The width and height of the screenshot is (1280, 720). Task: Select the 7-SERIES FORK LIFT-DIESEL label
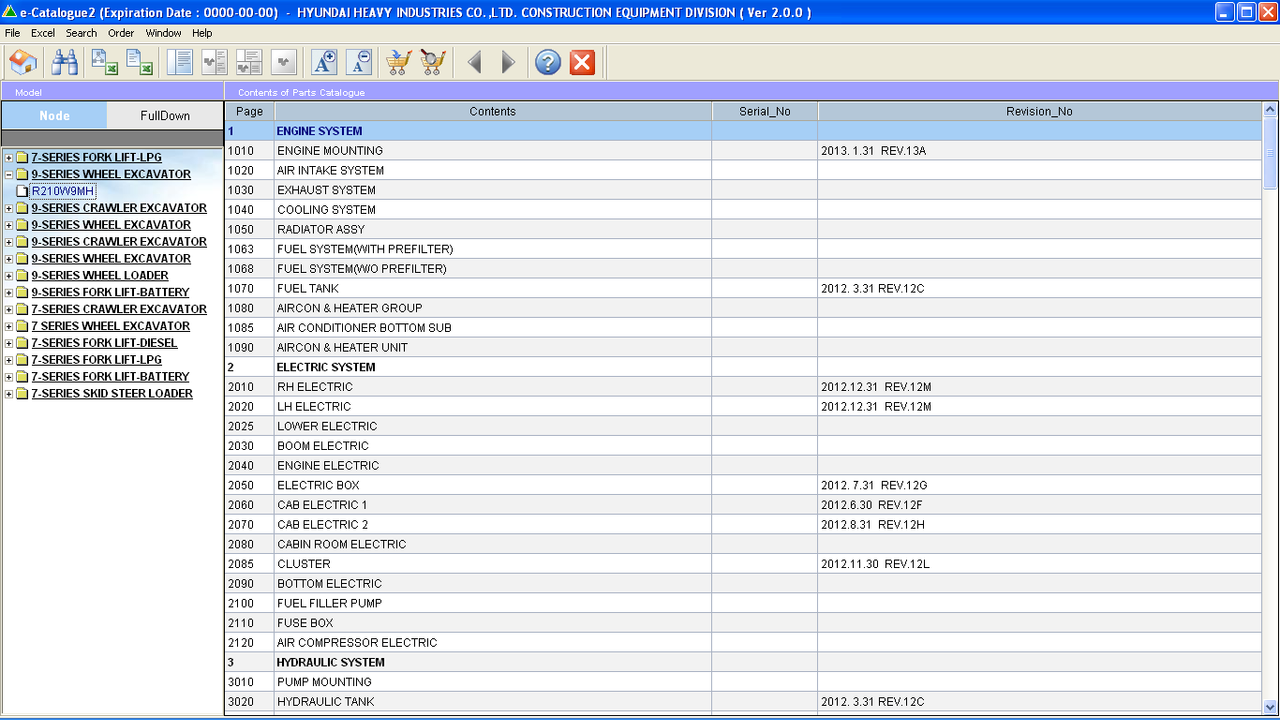(x=104, y=343)
